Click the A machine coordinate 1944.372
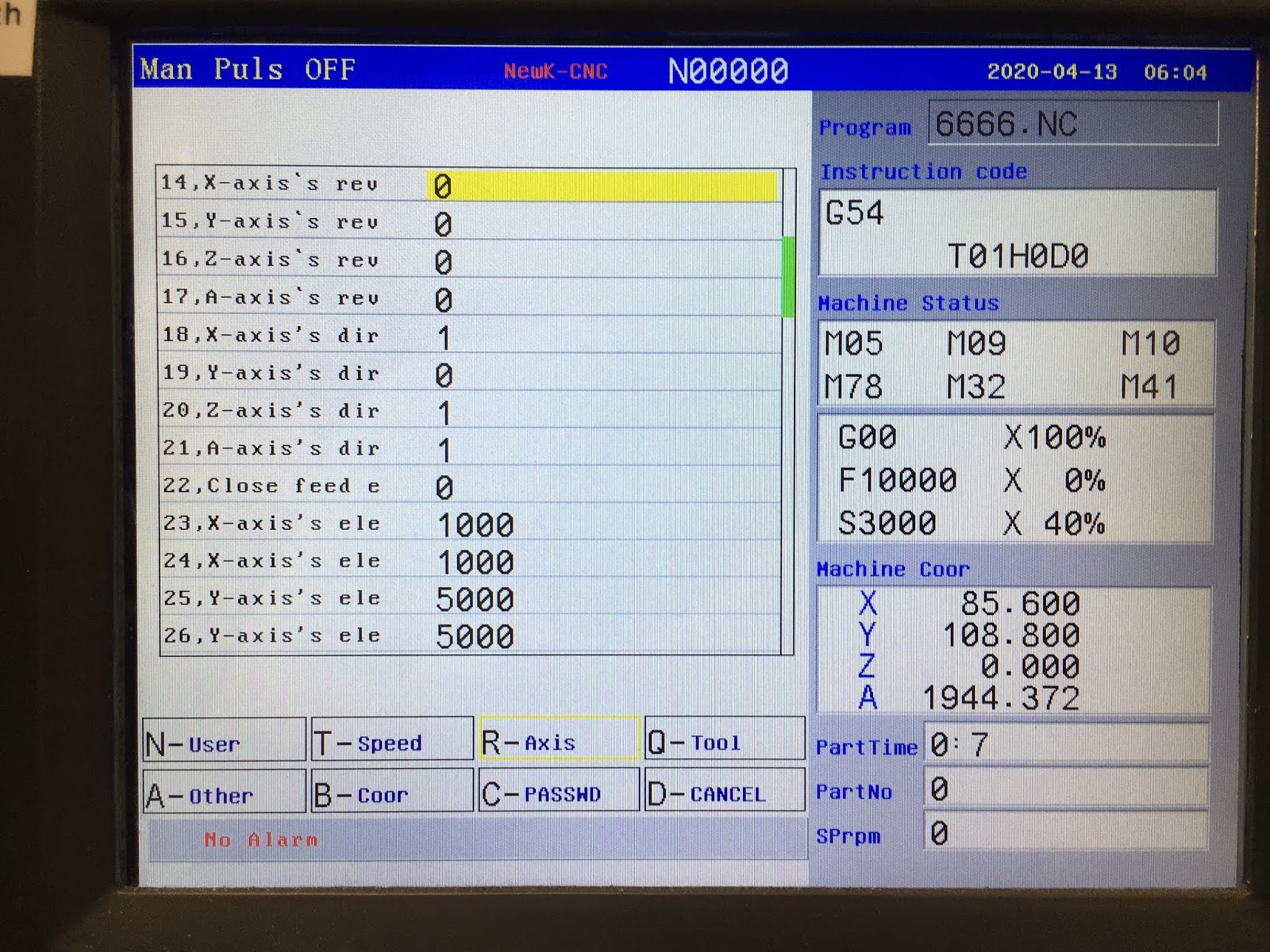This screenshot has width=1270, height=952. pyautogui.click(x=1001, y=699)
